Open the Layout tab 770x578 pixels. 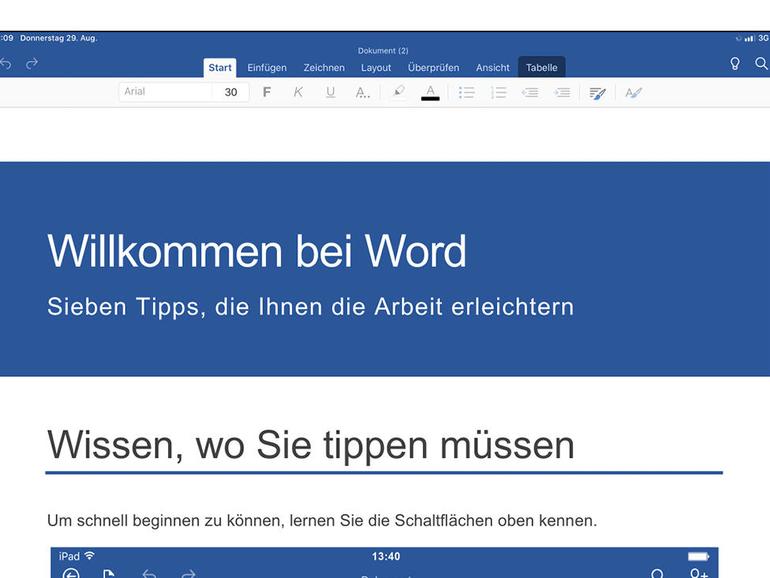[376, 68]
